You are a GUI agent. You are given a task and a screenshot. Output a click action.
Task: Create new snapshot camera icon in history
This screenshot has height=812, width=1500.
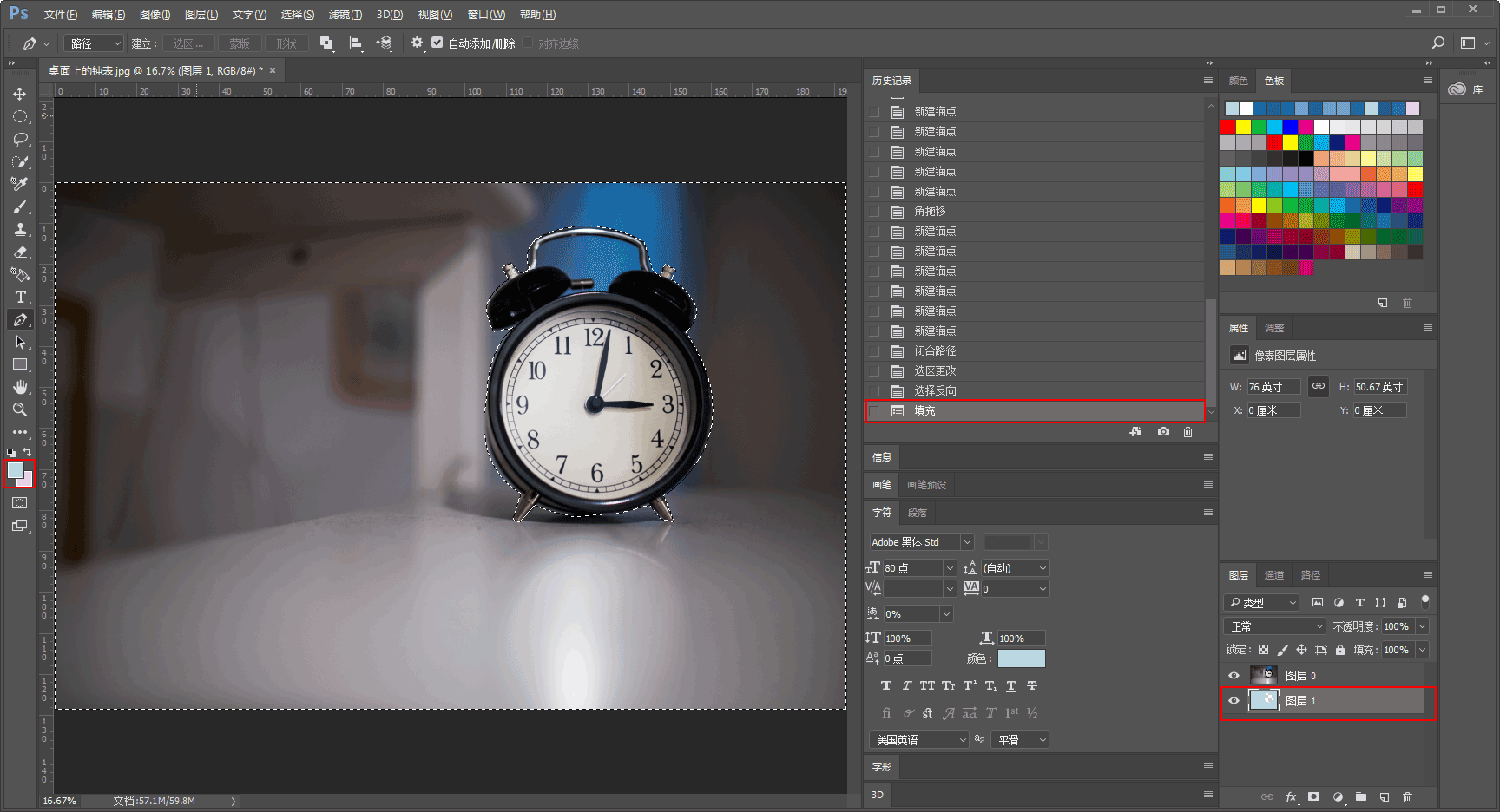(x=1163, y=432)
